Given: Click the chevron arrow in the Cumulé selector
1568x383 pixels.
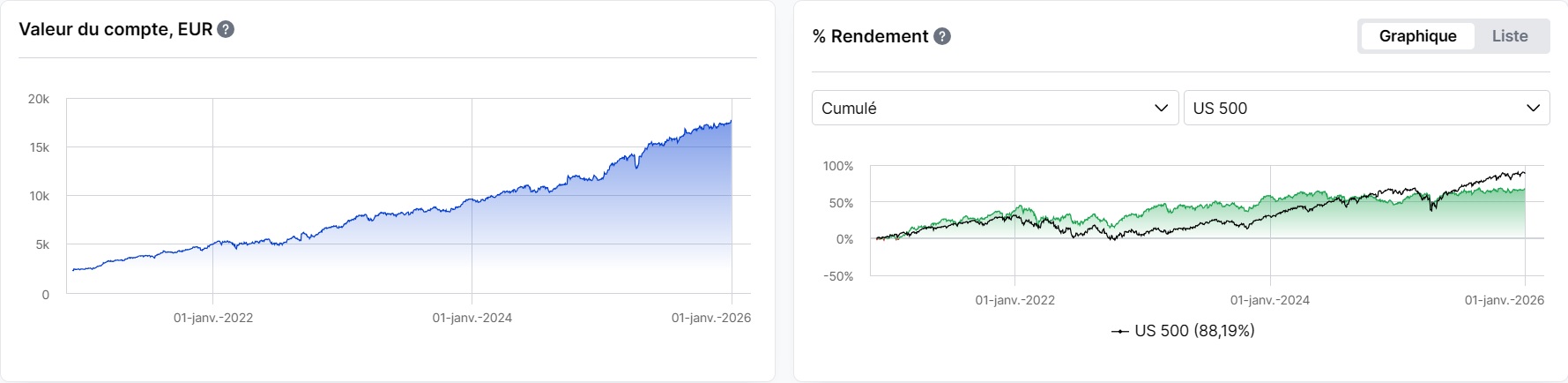Looking at the screenshot, I should point(1161,108).
